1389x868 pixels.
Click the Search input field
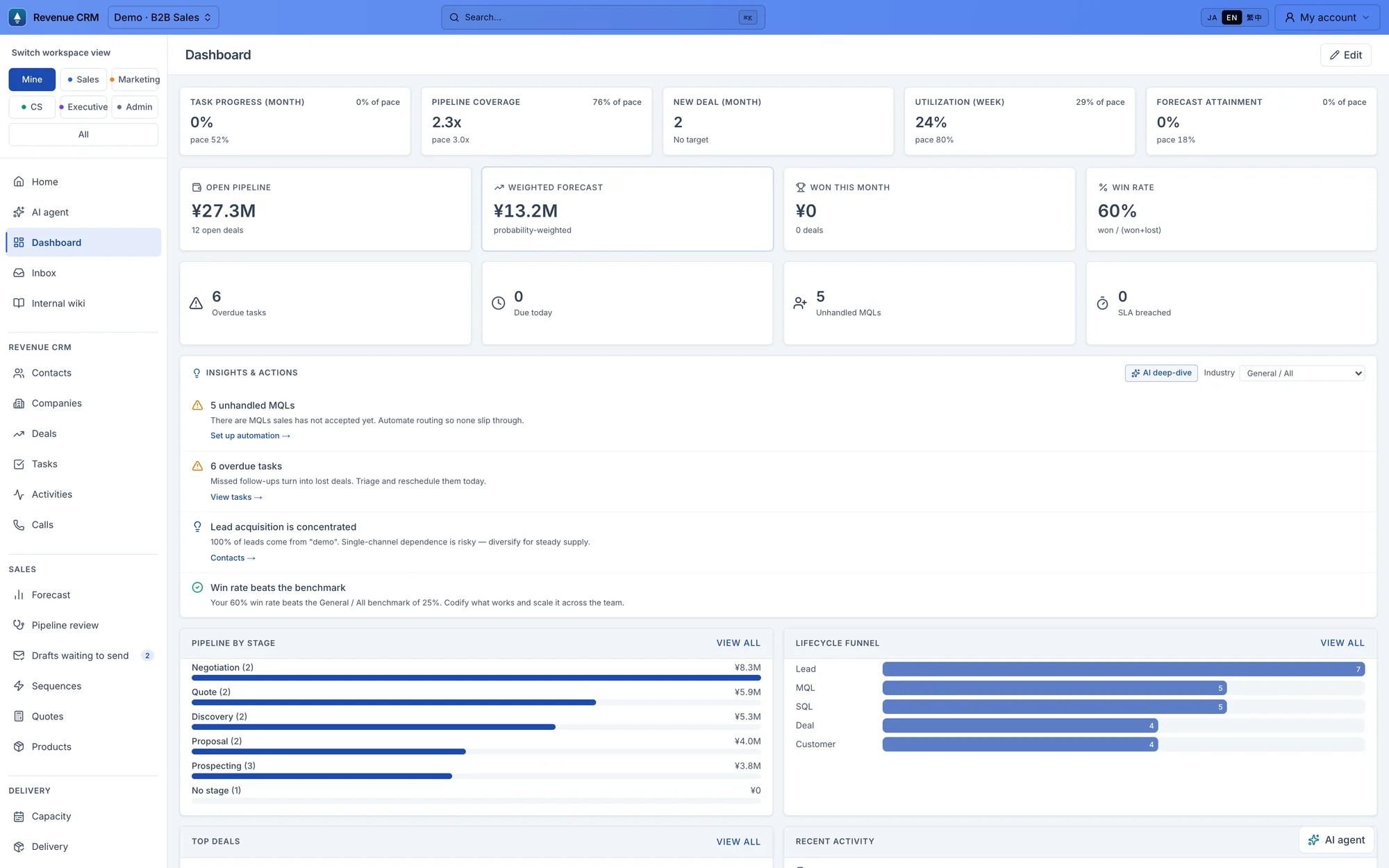coord(603,17)
